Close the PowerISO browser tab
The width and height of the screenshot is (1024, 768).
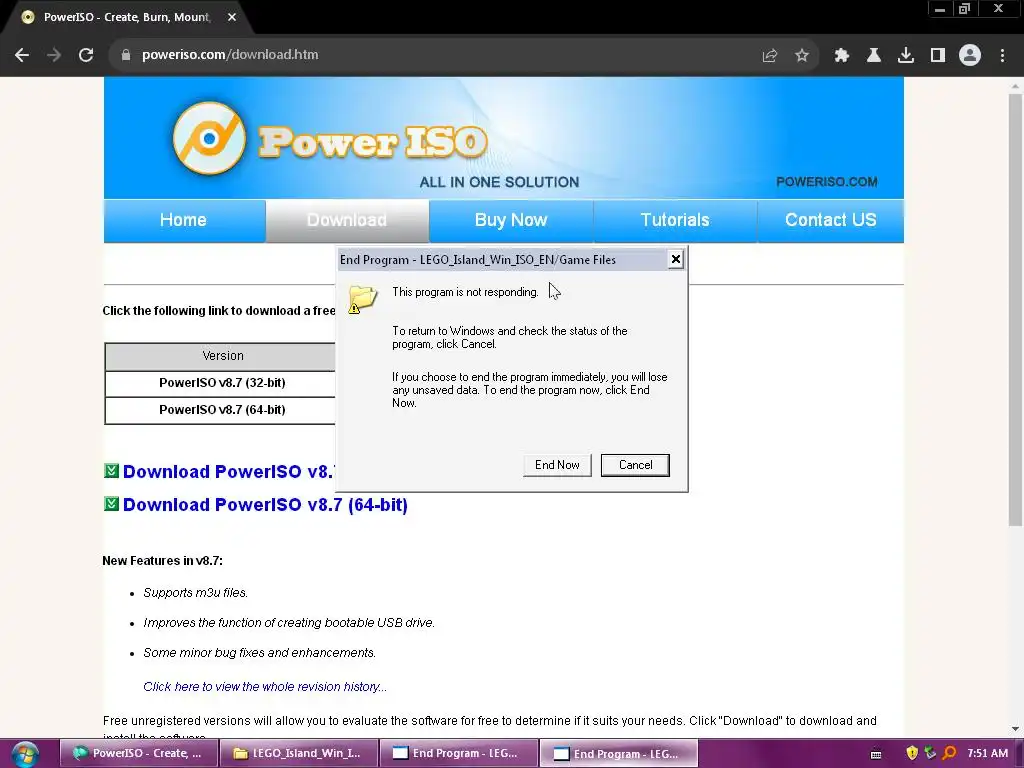pos(232,17)
